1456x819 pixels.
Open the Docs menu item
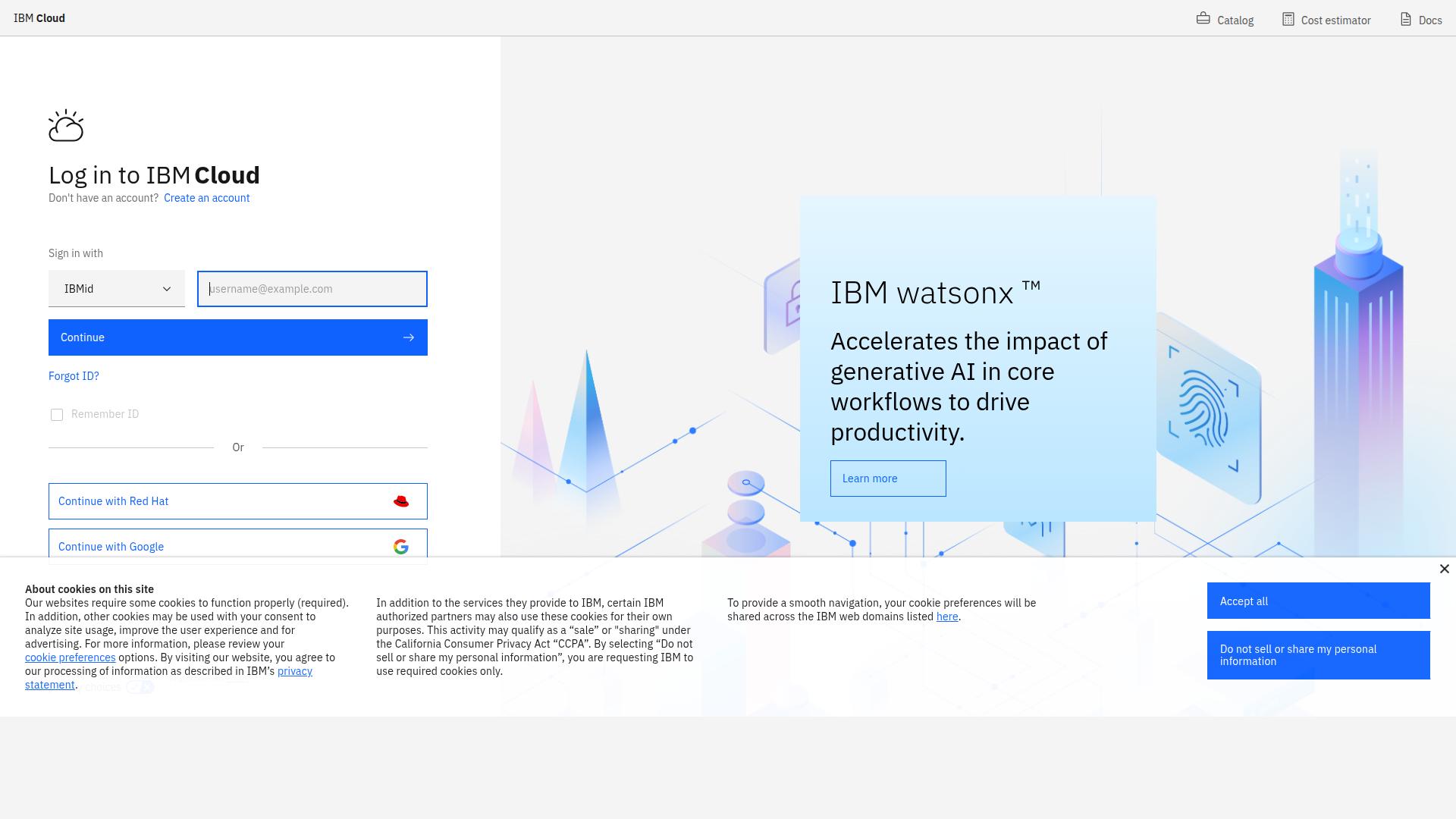[x=1420, y=20]
